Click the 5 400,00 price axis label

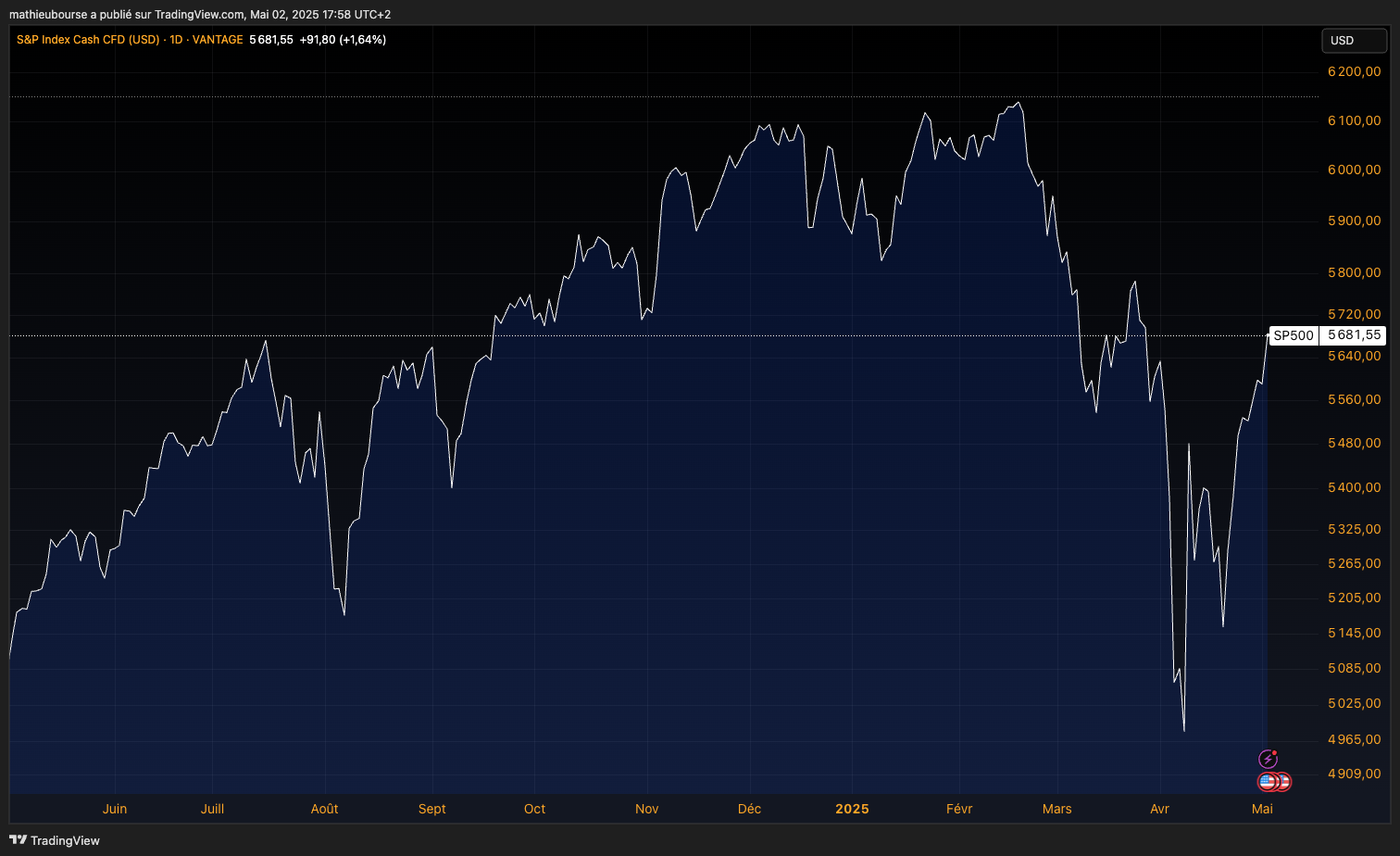pyautogui.click(x=1354, y=487)
